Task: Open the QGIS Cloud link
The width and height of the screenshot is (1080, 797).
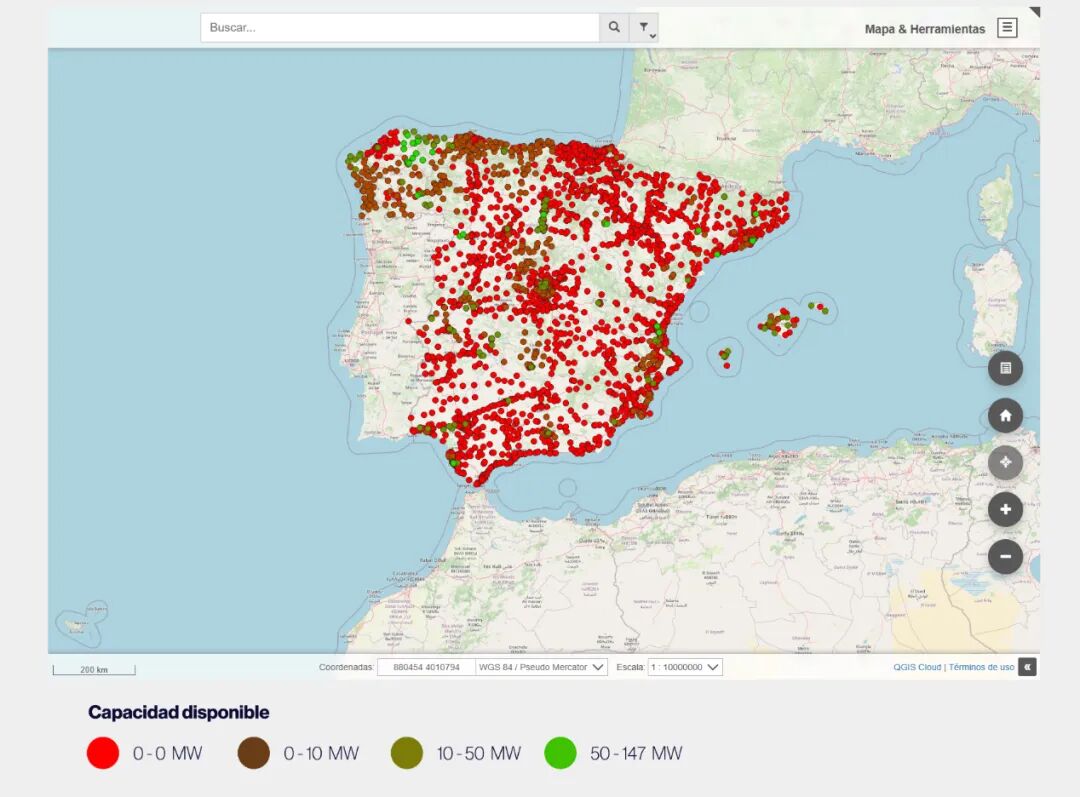Action: pos(917,667)
